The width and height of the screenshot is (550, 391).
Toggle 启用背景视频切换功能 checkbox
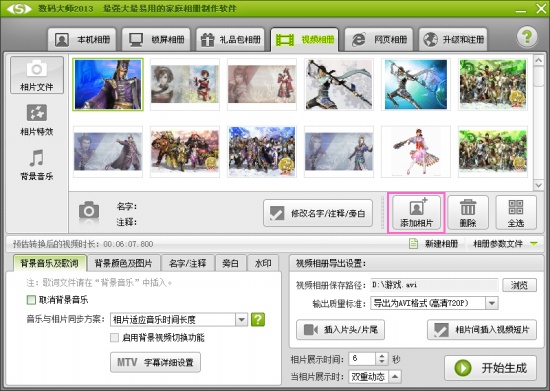pos(114,338)
